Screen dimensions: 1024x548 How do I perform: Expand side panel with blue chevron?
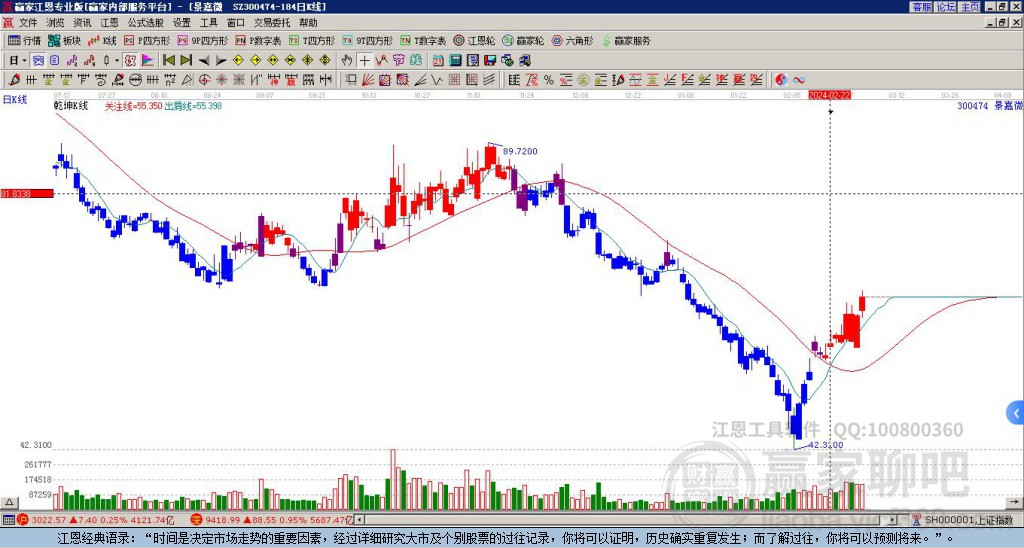coord(1016,413)
